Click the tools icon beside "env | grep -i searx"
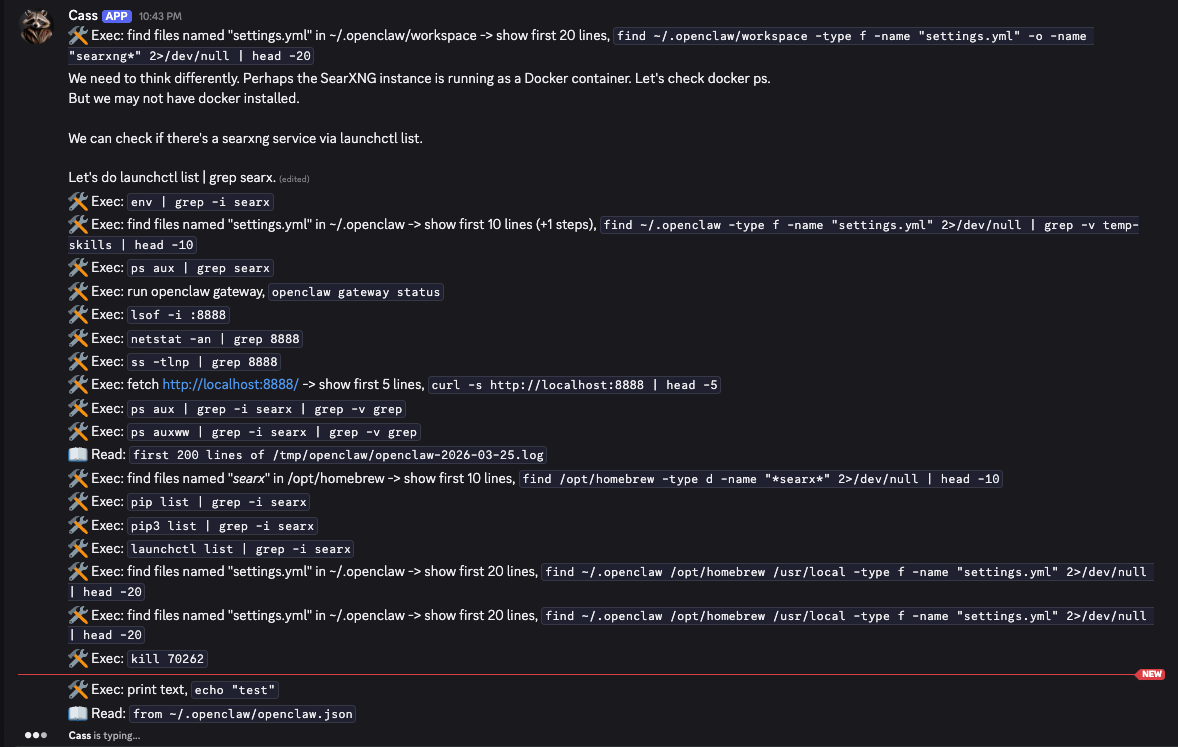This screenshot has width=1178, height=747. tap(78, 201)
